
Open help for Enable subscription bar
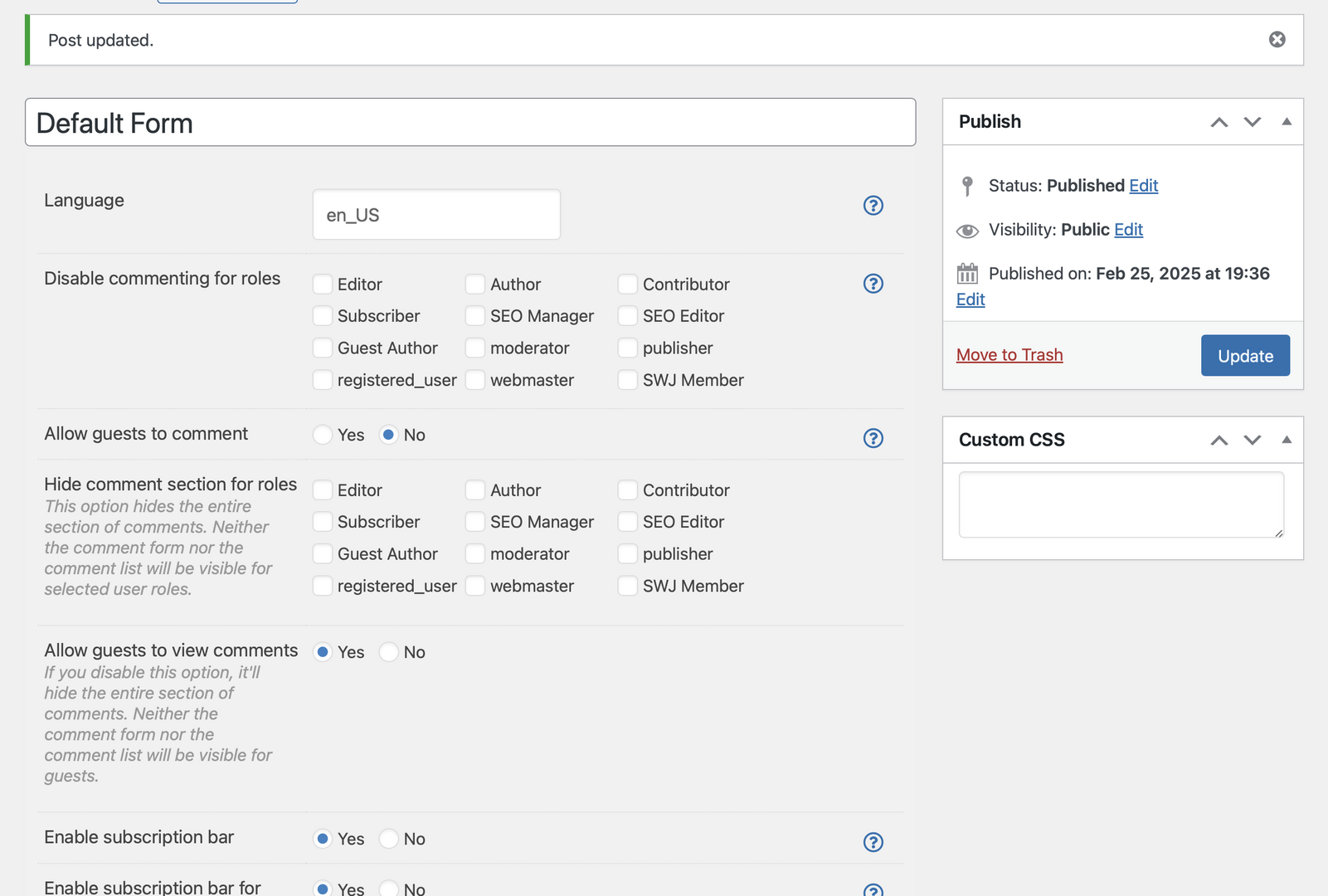pos(873,842)
